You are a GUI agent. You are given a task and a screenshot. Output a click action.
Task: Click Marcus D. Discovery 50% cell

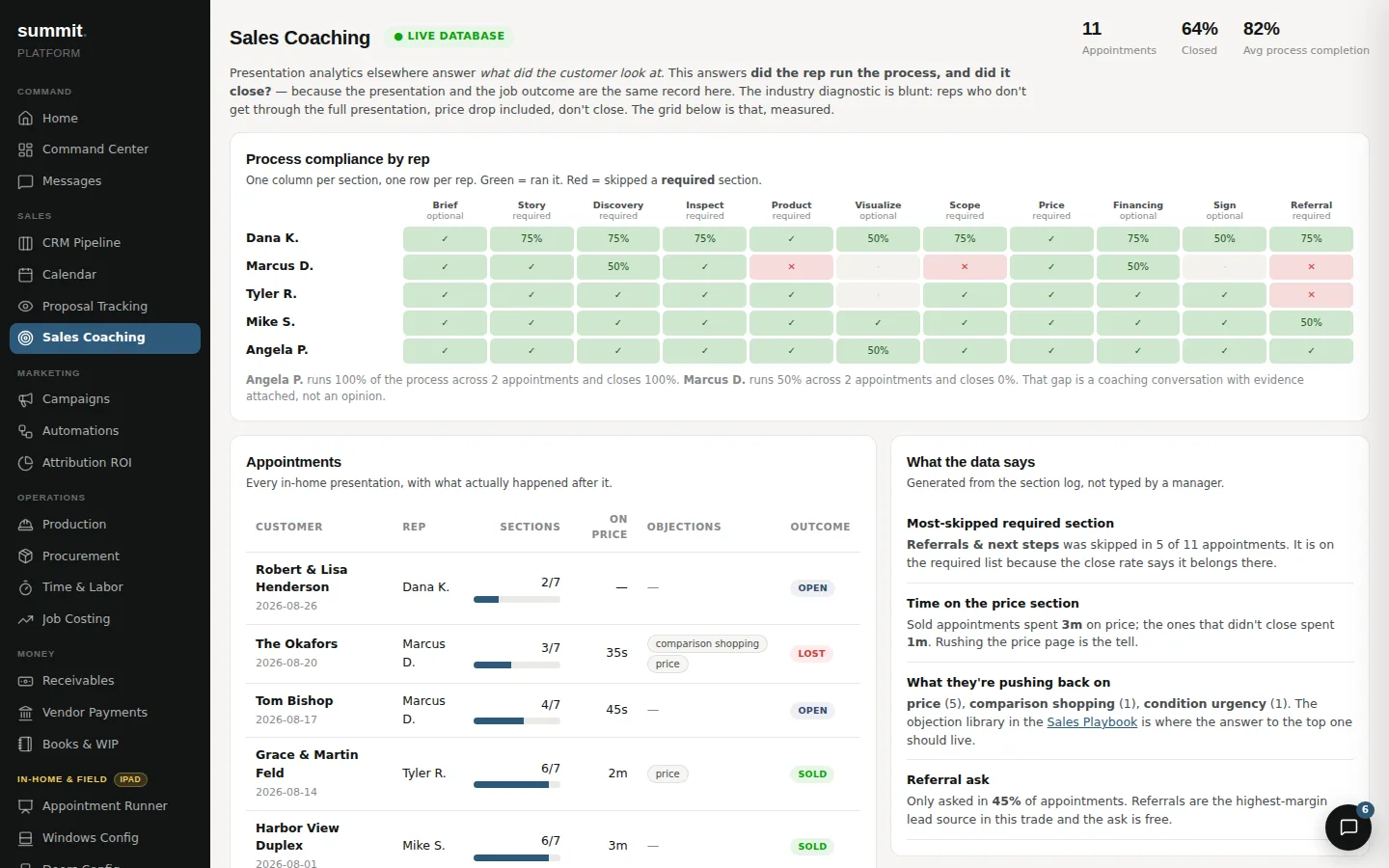618,266
